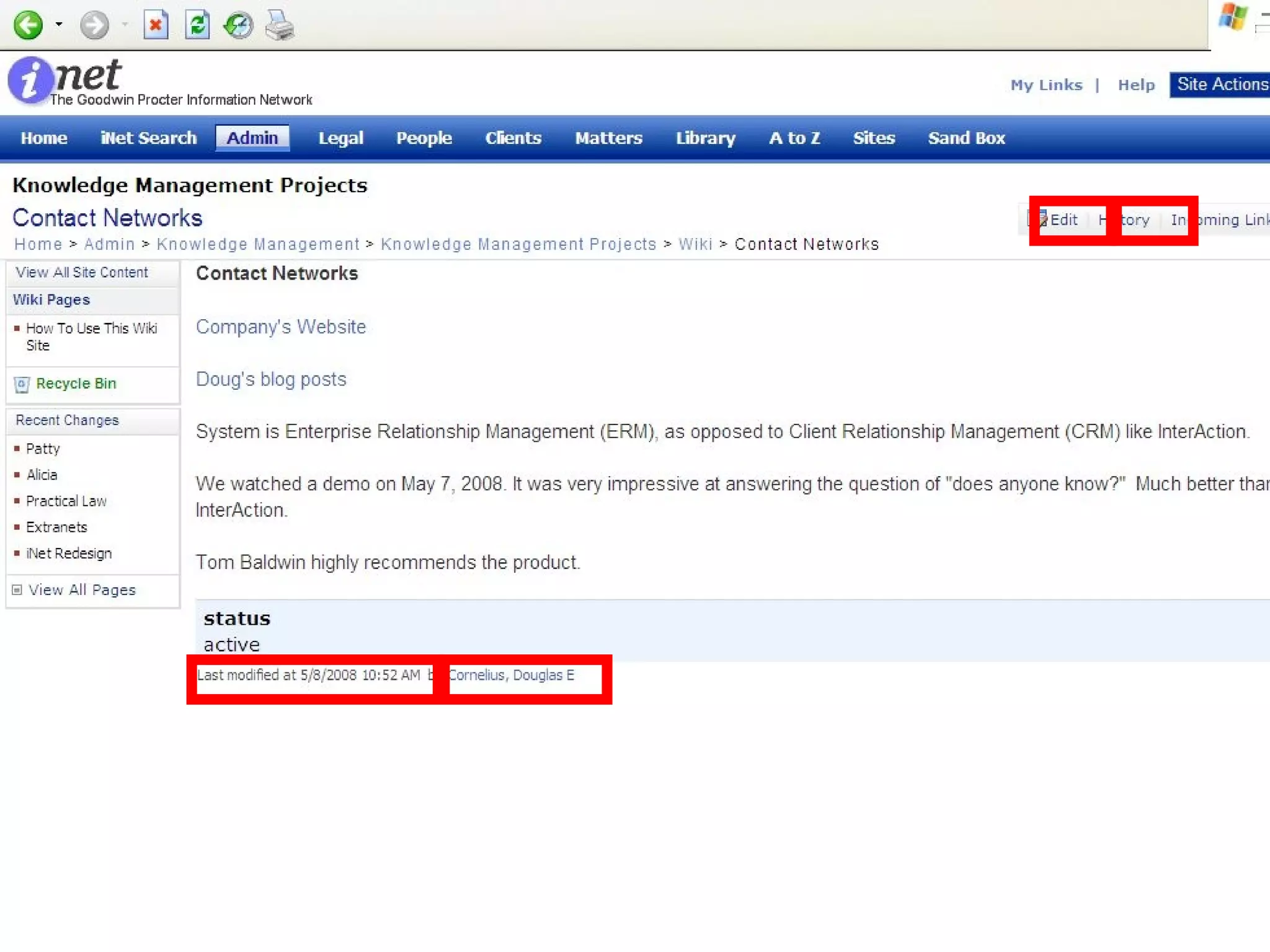Open the Back button history dropdown arrow

(59, 25)
